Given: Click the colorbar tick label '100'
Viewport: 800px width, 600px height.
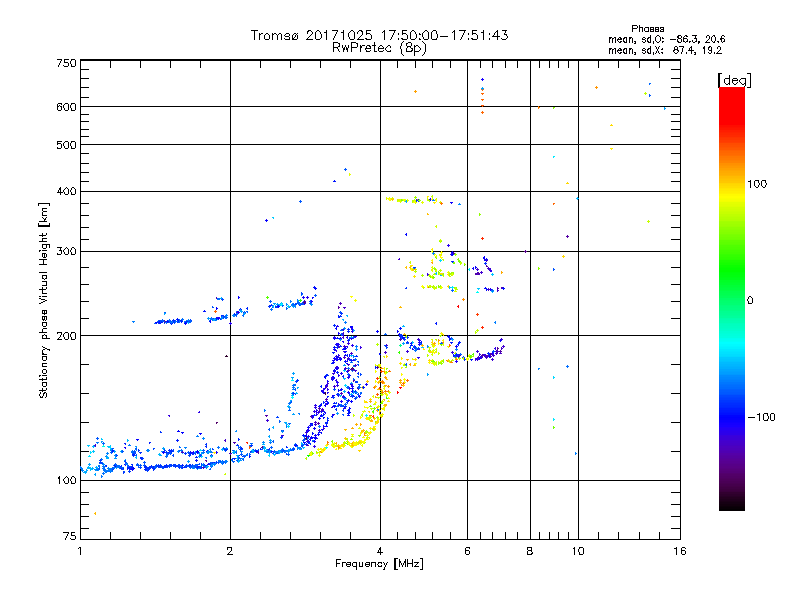Looking at the screenshot, I should point(757,184).
